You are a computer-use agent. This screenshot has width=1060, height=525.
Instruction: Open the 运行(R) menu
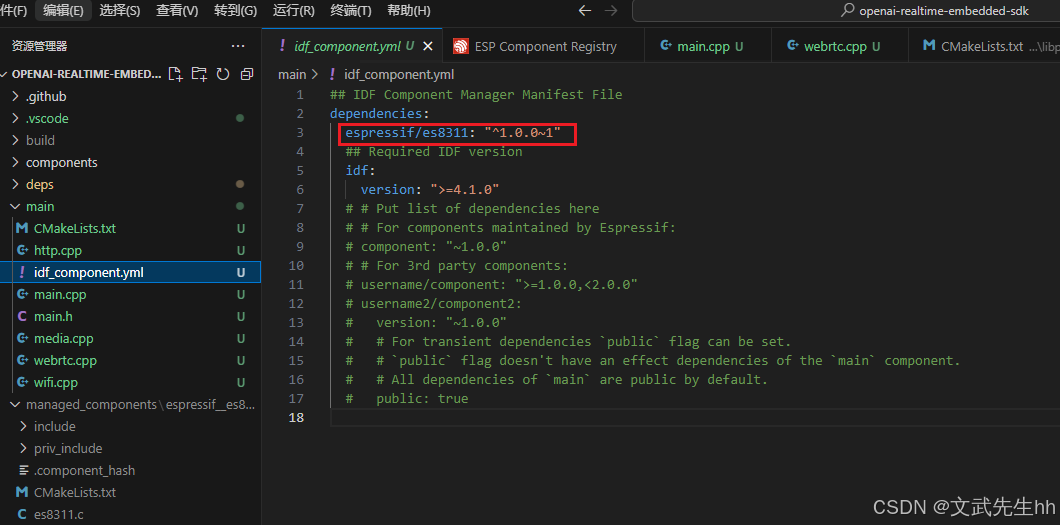click(294, 11)
